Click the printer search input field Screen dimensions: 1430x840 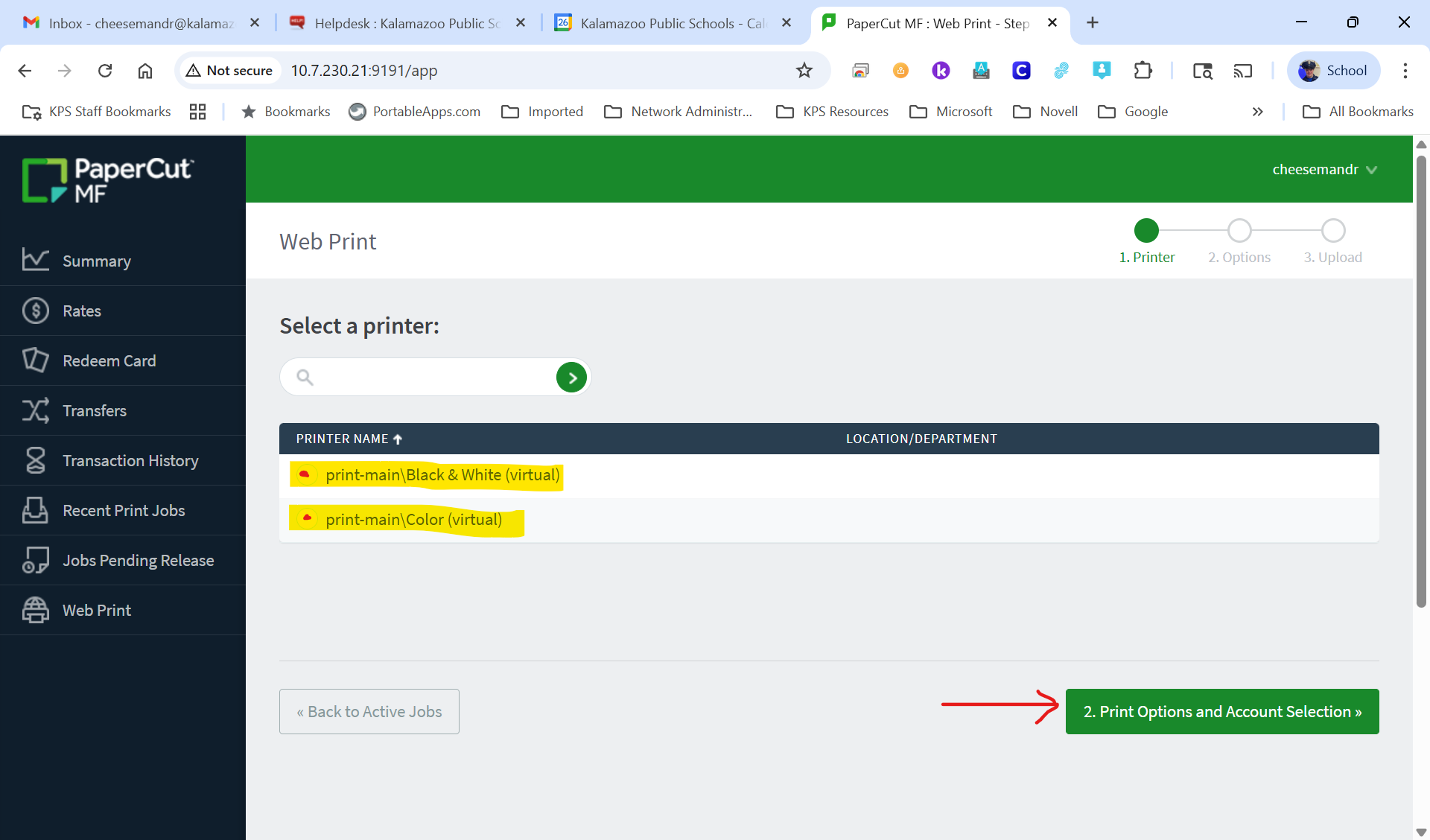click(x=432, y=378)
